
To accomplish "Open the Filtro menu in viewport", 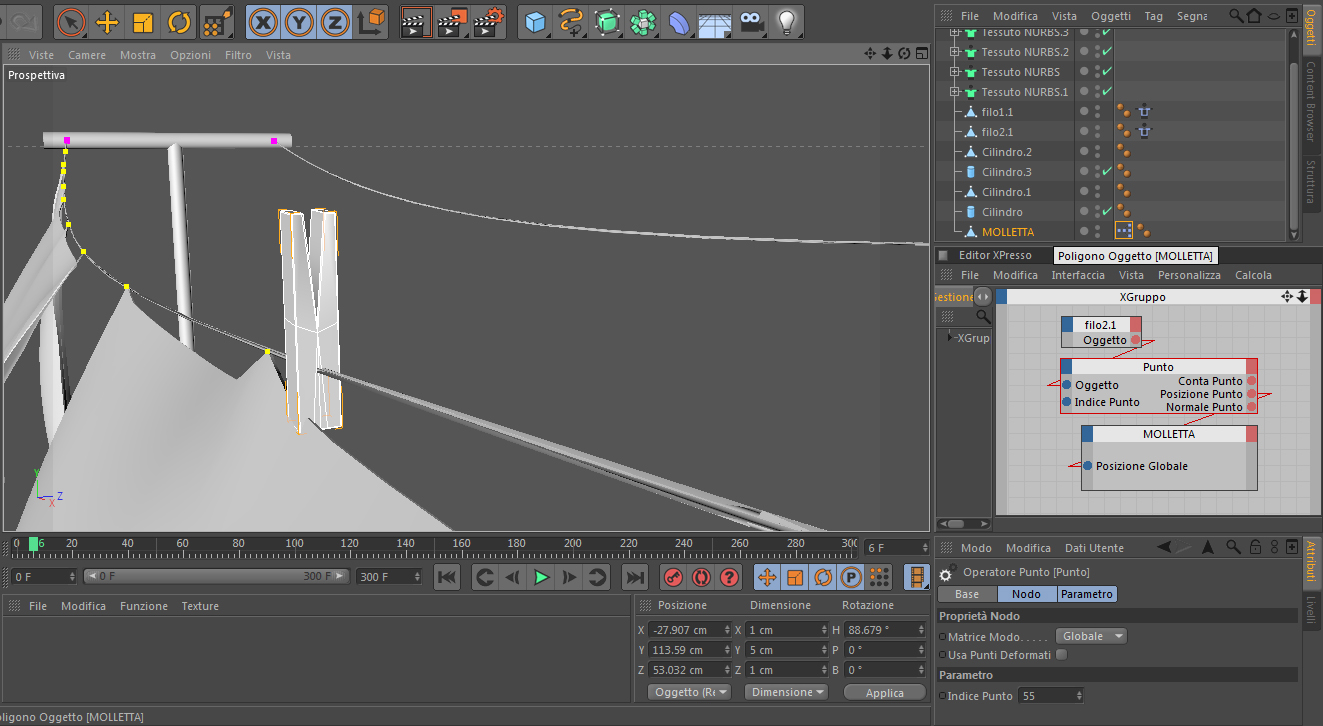I will [238, 55].
